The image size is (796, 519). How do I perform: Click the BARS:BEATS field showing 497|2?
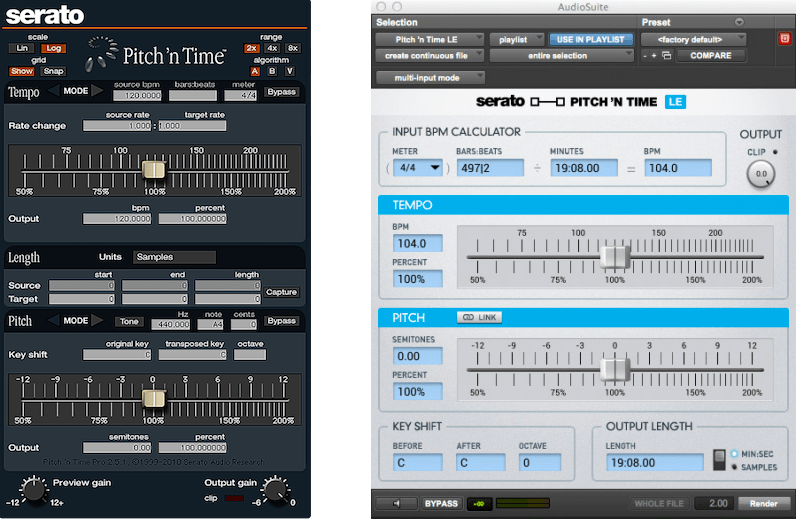pos(490,168)
